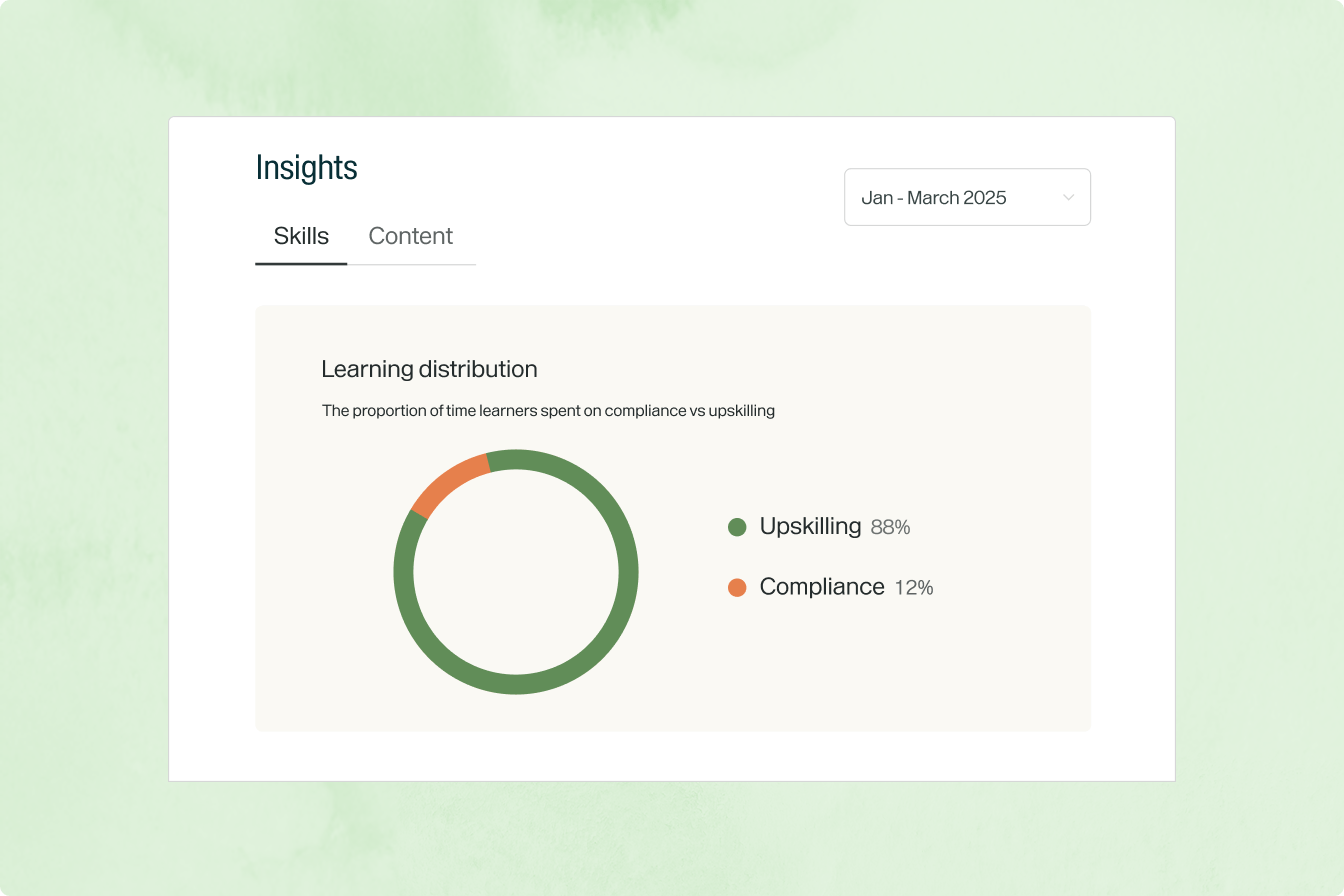
Task: Click the 12% Compliance value
Action: click(x=913, y=587)
